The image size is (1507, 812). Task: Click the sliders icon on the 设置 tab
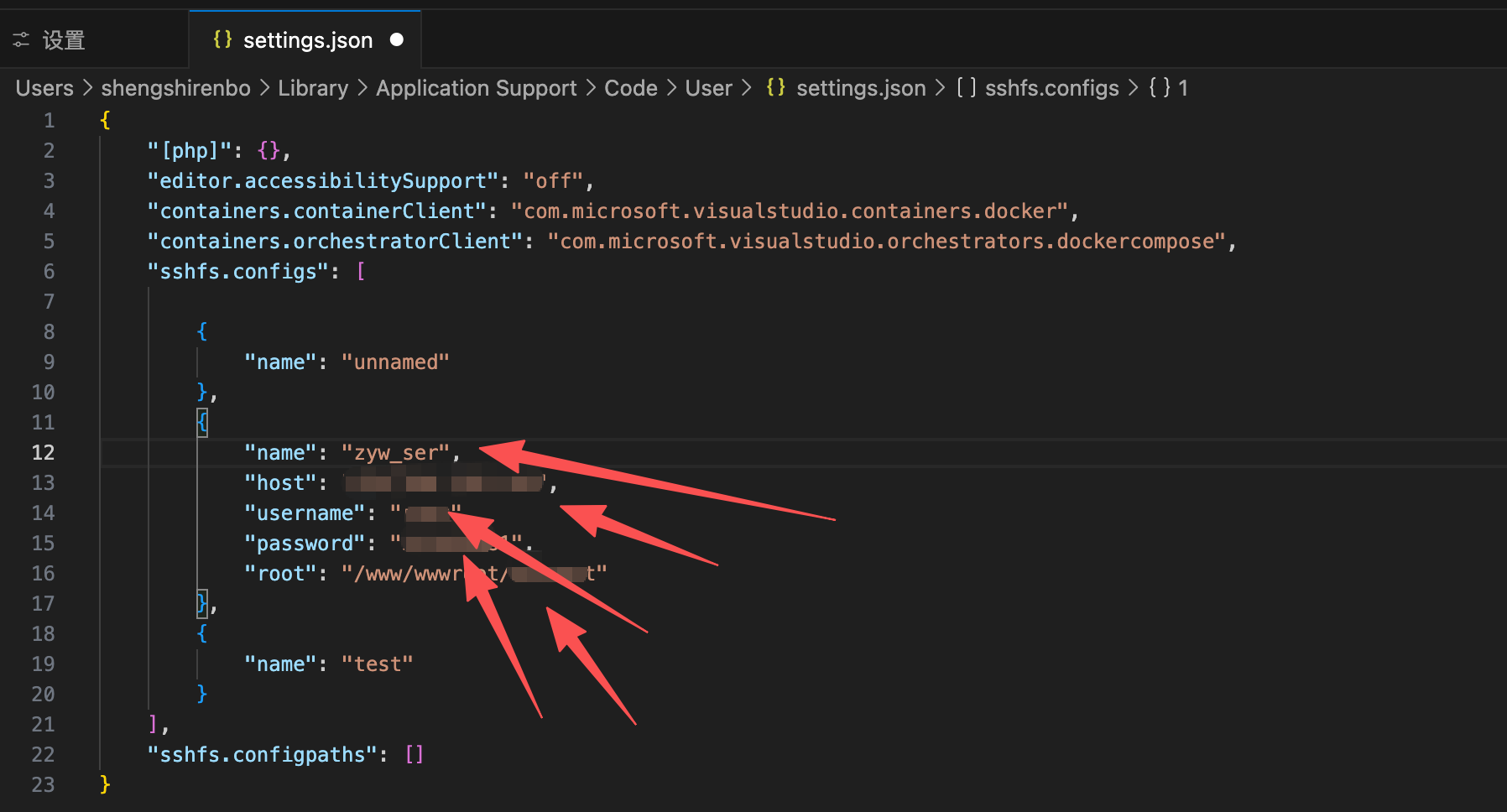click(21, 40)
